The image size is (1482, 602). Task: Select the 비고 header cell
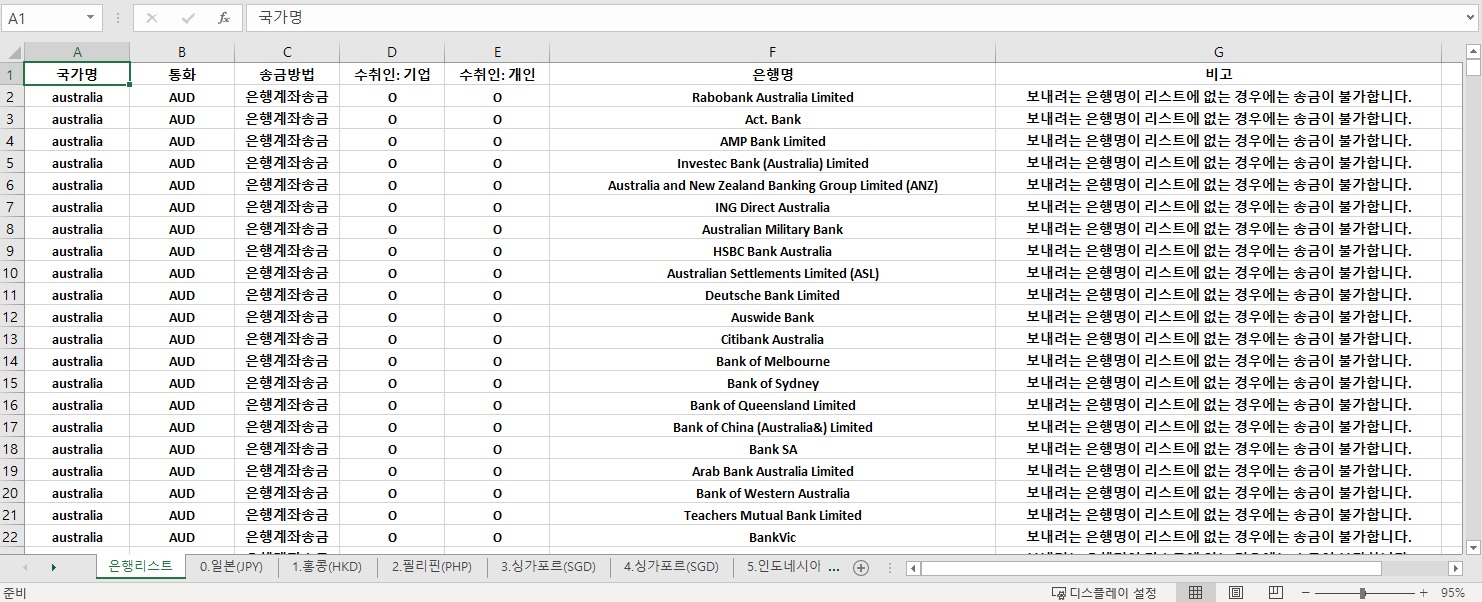point(1219,74)
